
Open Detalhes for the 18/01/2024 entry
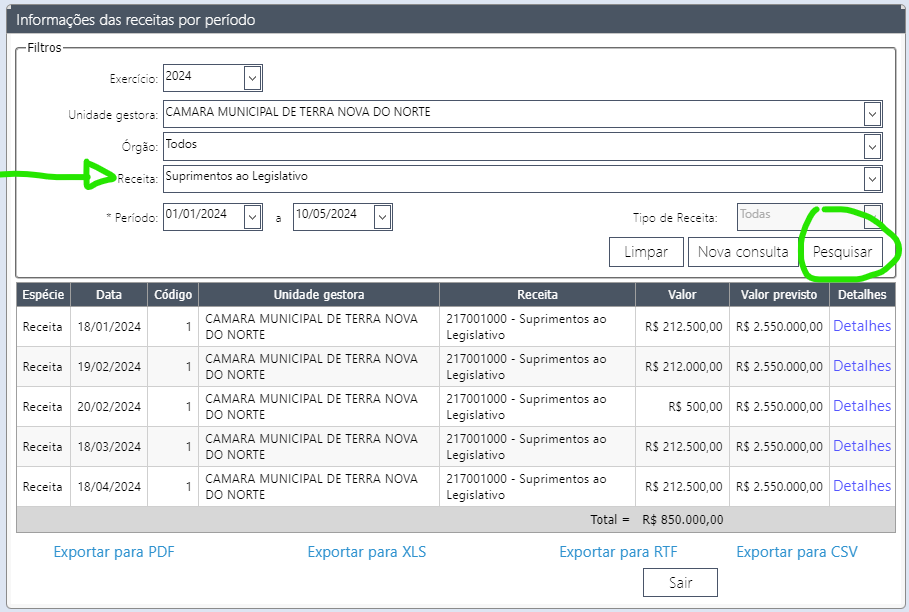click(861, 326)
